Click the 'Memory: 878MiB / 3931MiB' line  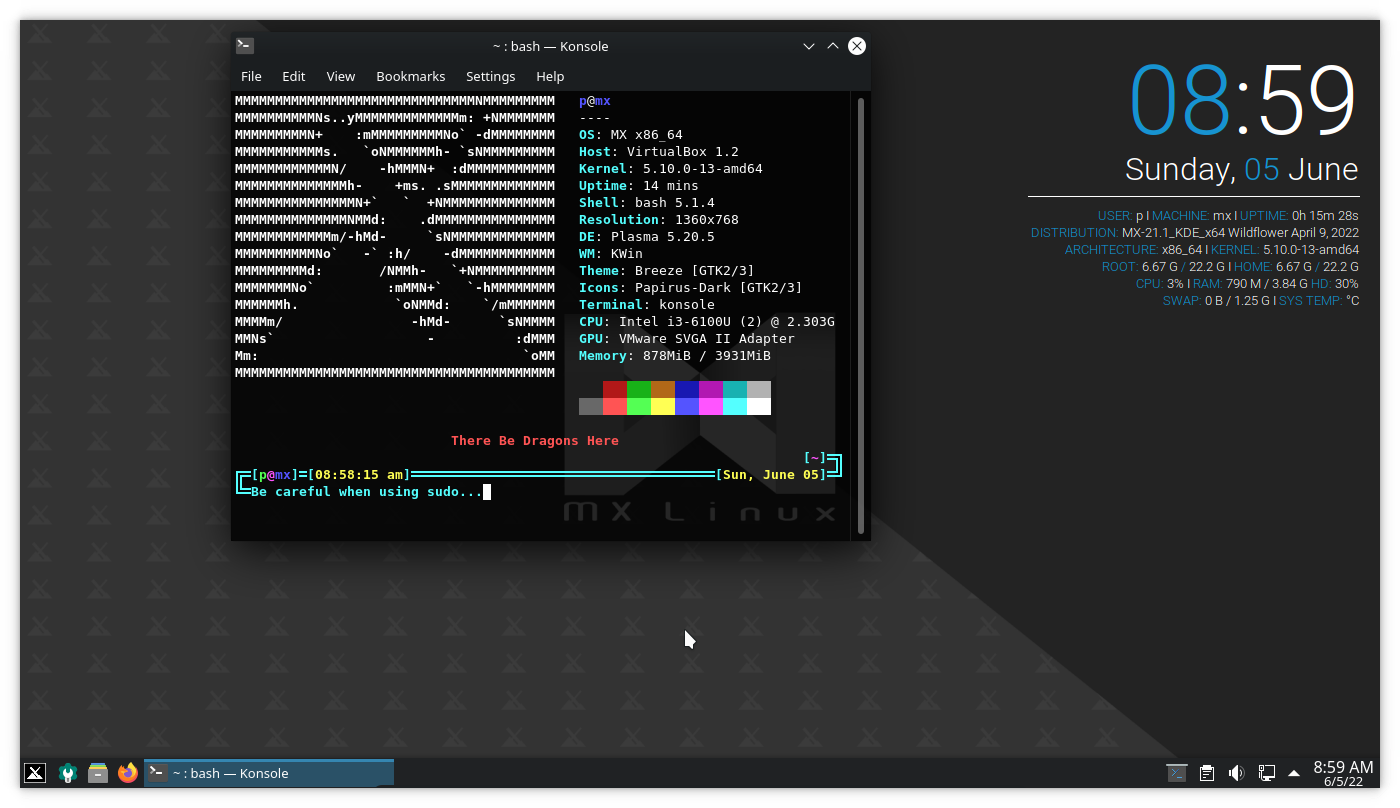pyautogui.click(x=675, y=356)
